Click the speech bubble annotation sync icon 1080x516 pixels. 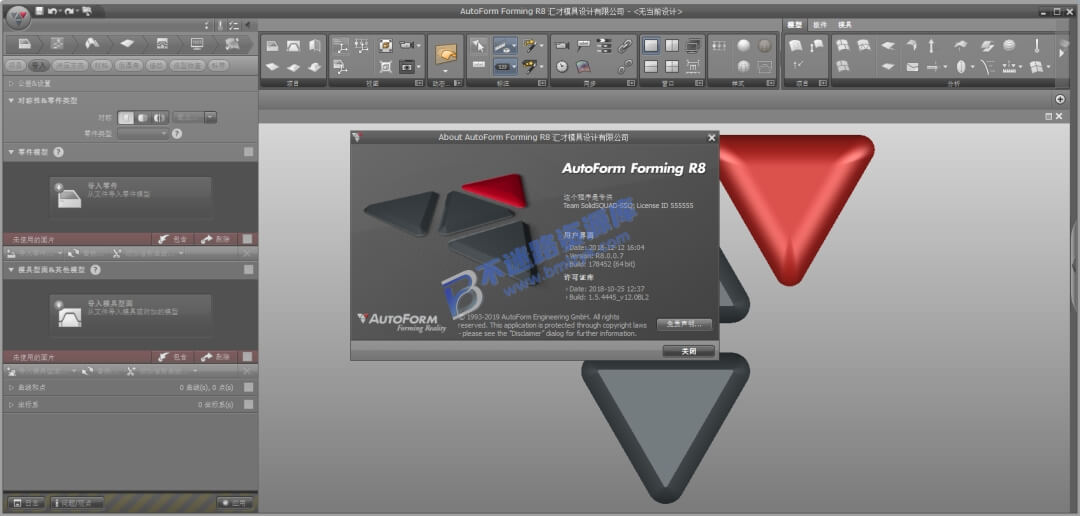583,45
